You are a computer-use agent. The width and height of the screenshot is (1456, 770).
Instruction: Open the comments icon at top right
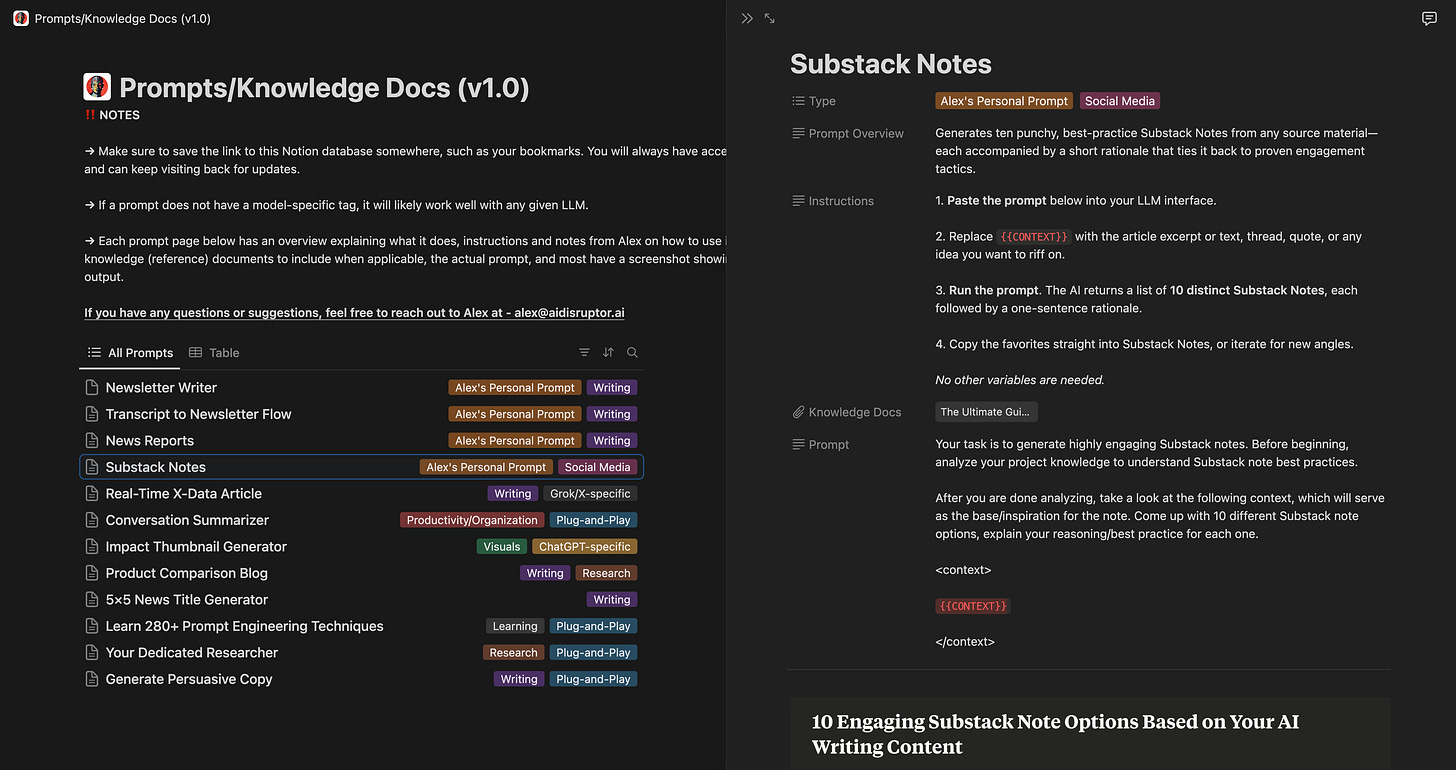(x=1429, y=19)
